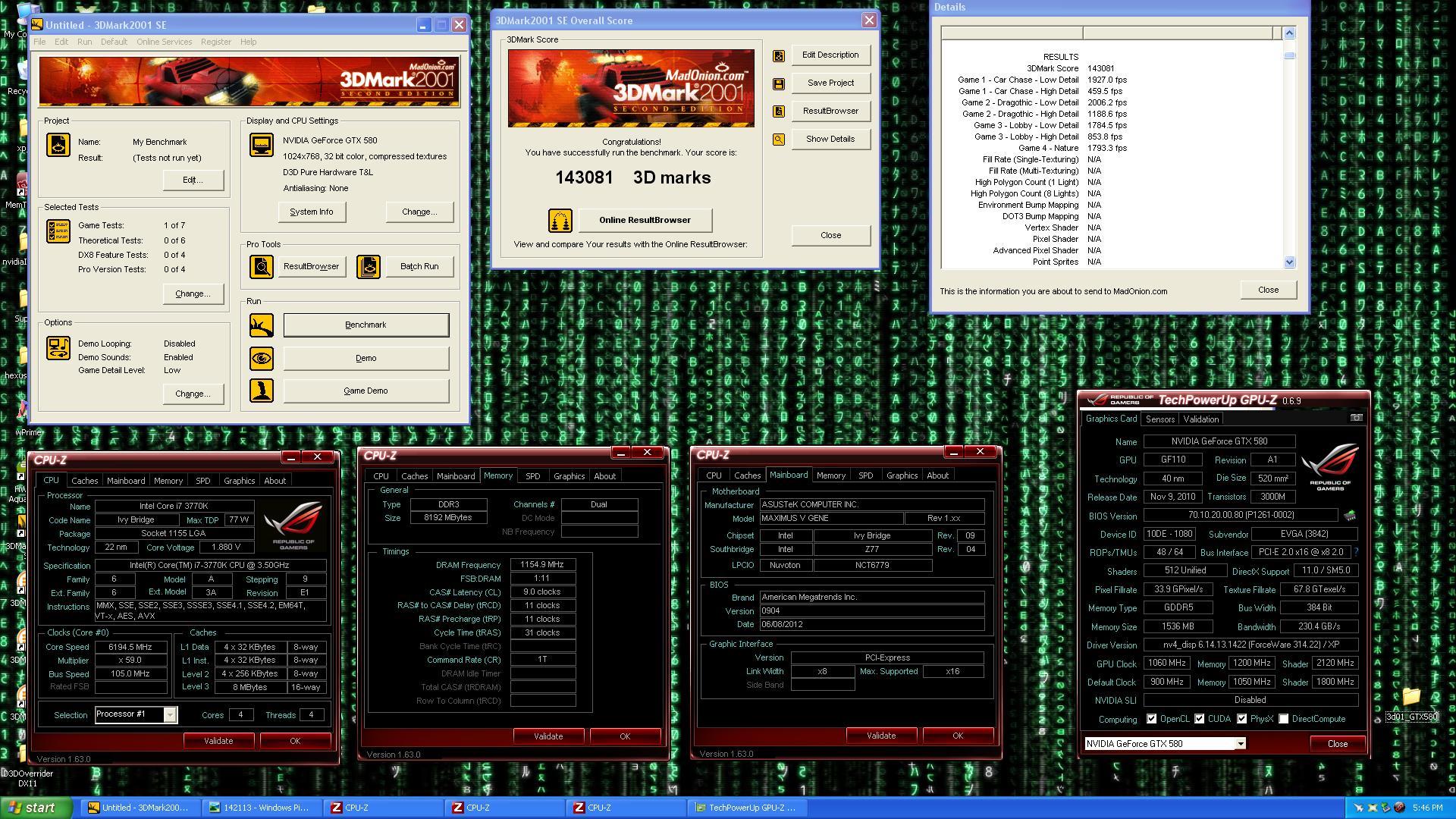Switch to the Validation tab in GPU-Z
The height and width of the screenshot is (819, 1456).
tap(1200, 419)
